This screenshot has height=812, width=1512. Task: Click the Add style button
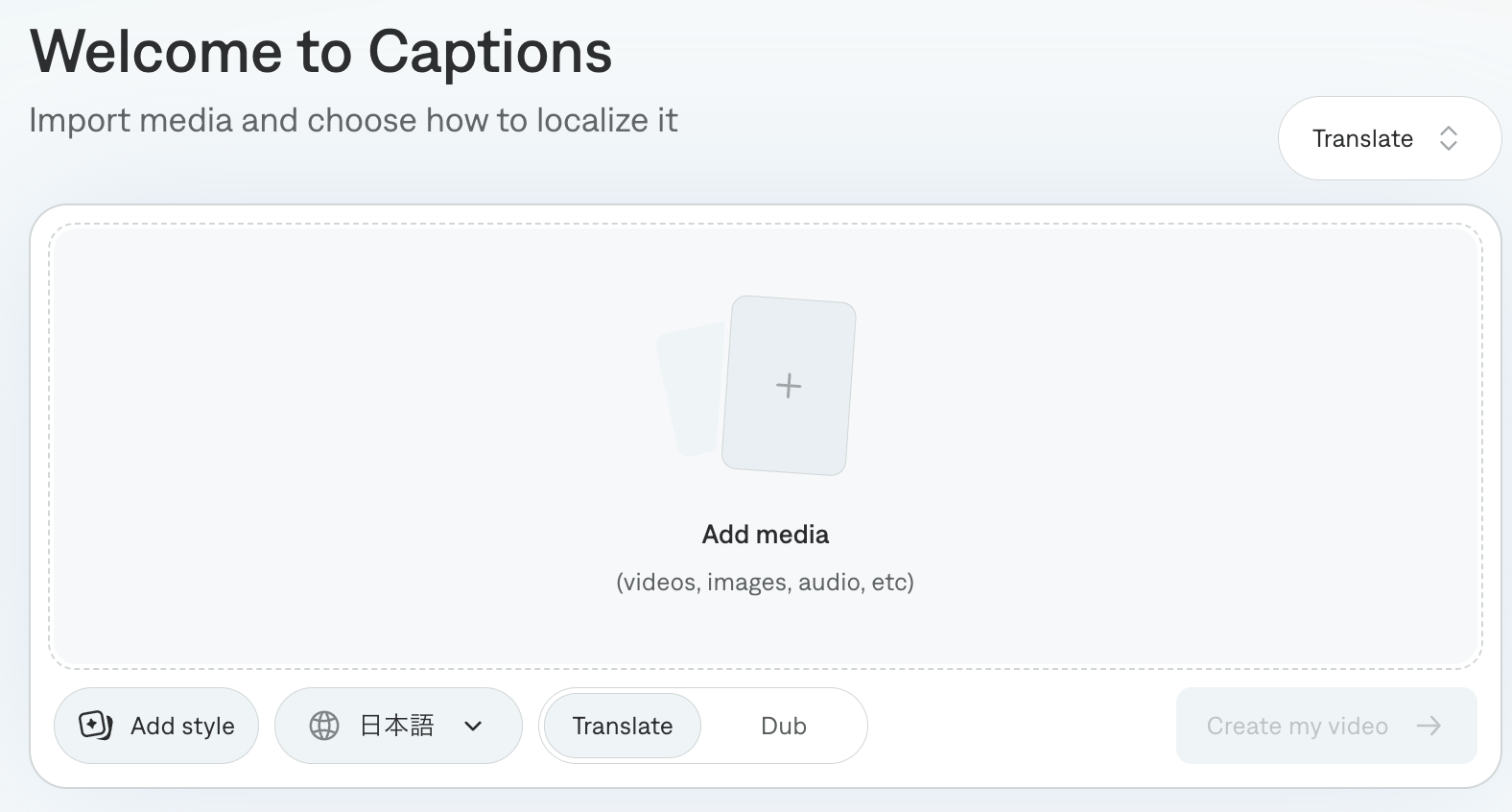156,726
